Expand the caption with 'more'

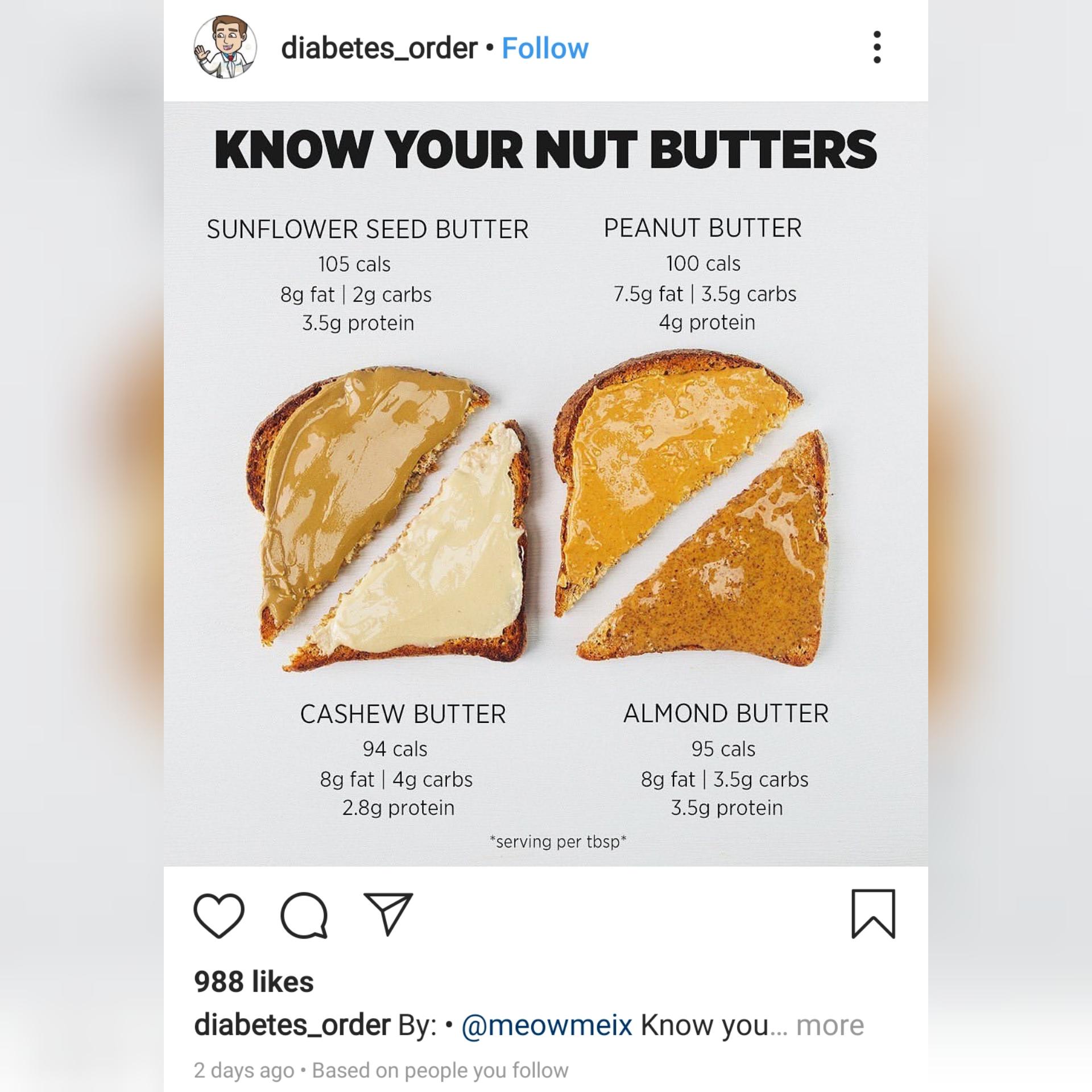pos(830,1025)
